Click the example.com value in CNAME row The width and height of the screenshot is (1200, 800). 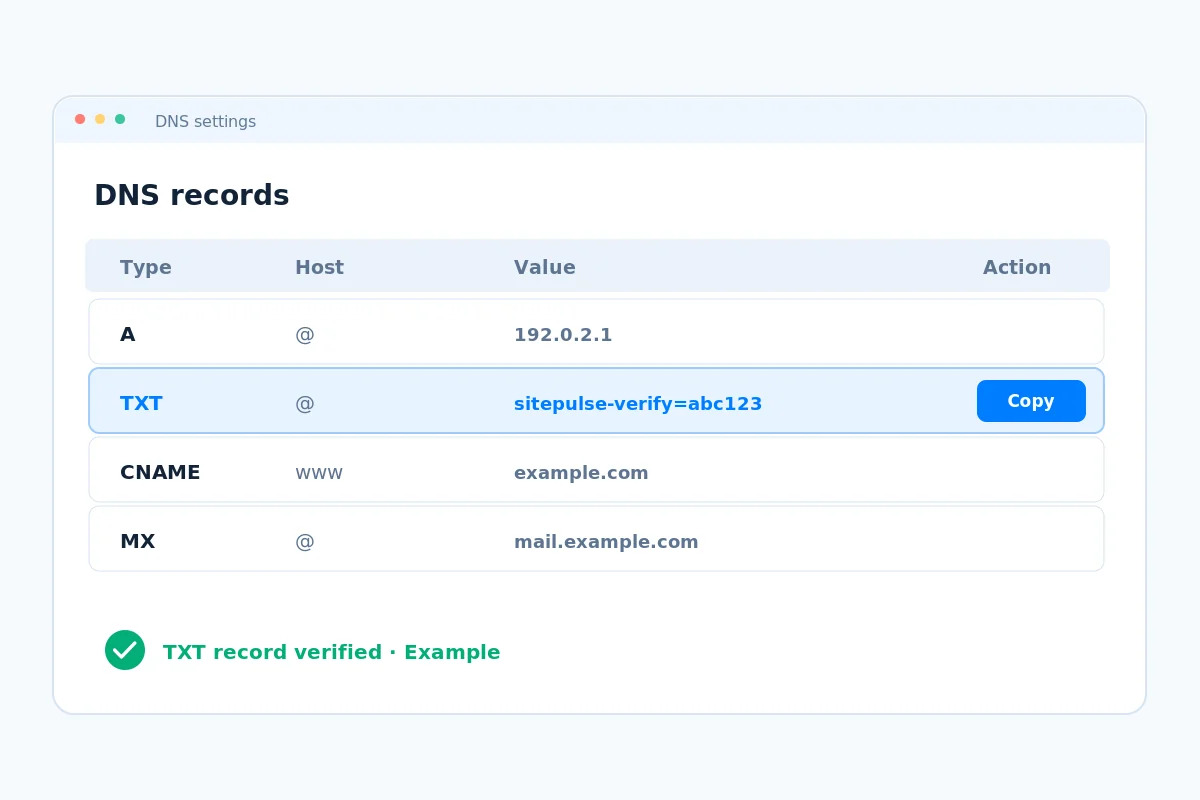tap(581, 473)
